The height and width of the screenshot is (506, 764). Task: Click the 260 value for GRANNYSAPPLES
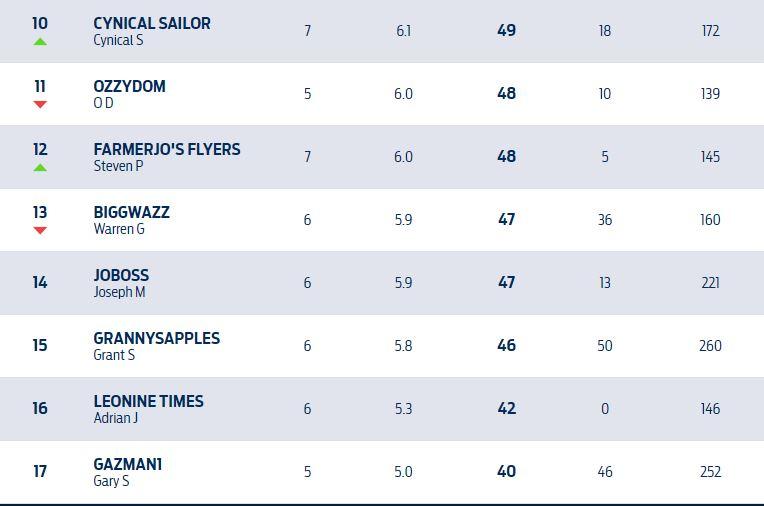click(710, 346)
